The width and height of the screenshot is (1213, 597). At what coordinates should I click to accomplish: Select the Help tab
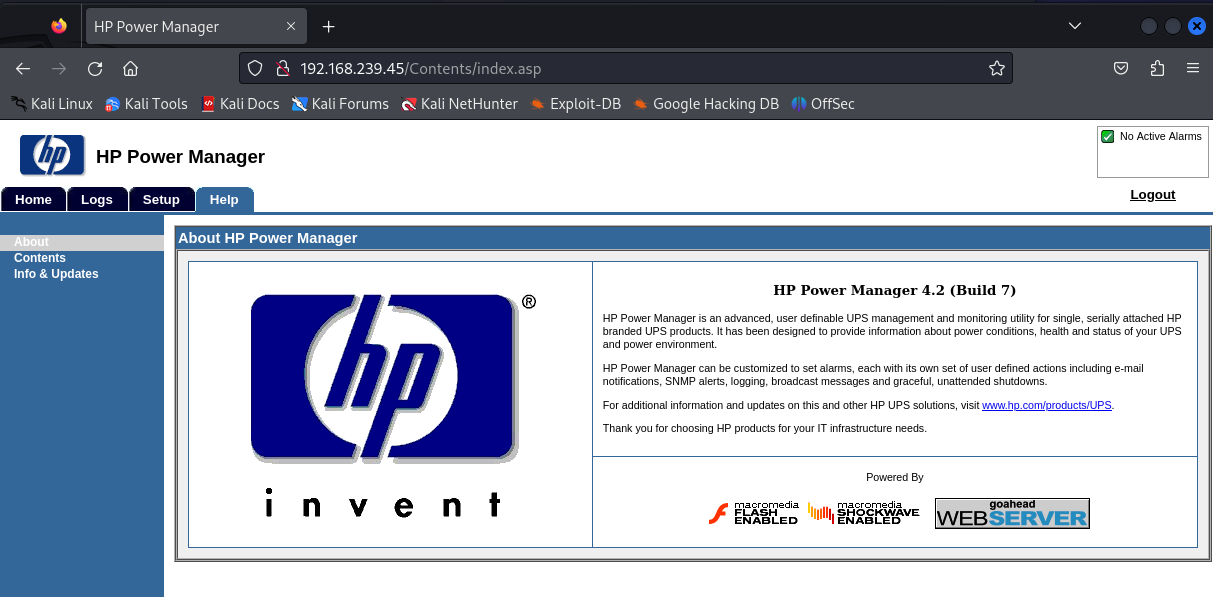click(x=224, y=199)
